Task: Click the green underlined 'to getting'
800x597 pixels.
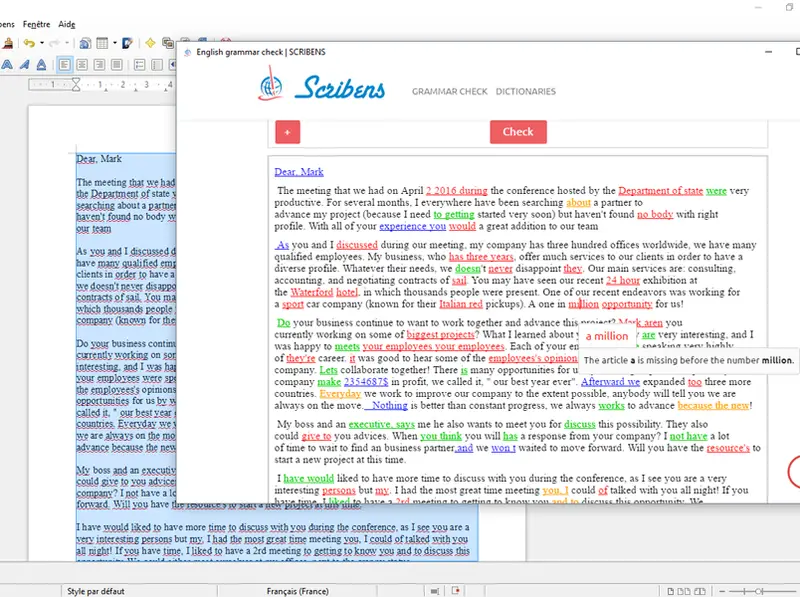Action: (x=454, y=214)
